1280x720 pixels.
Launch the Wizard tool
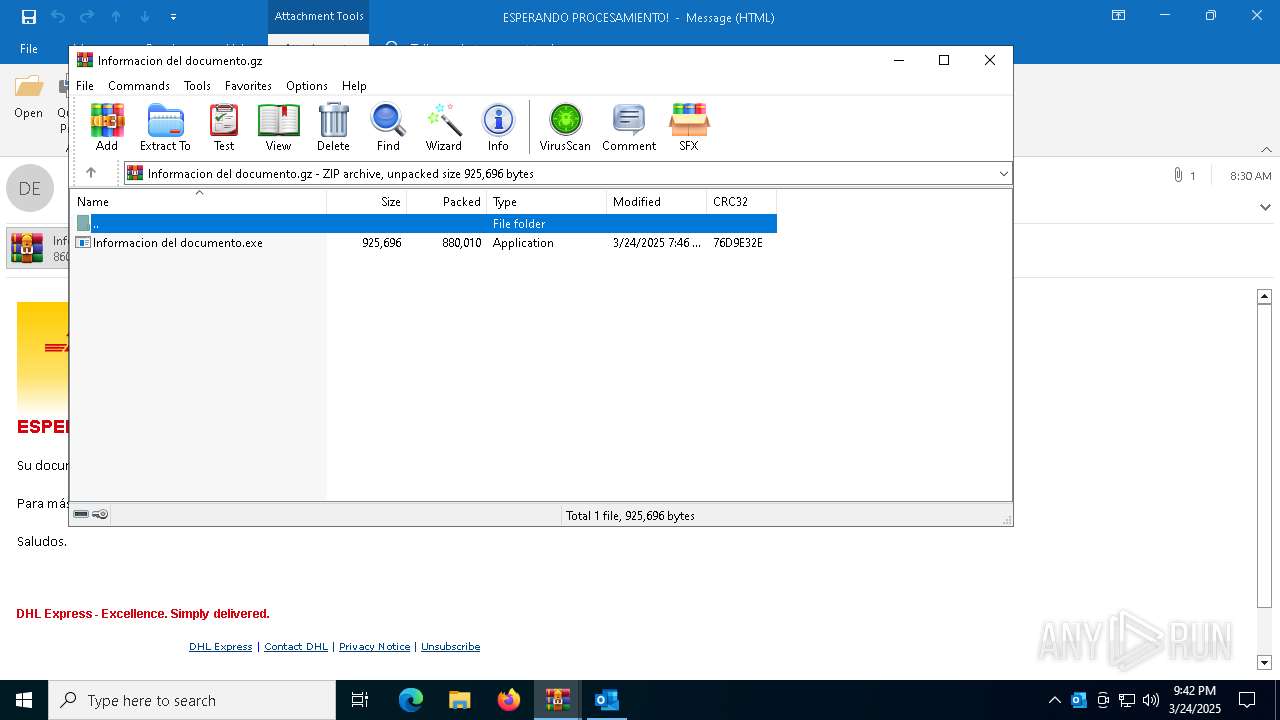click(x=444, y=127)
